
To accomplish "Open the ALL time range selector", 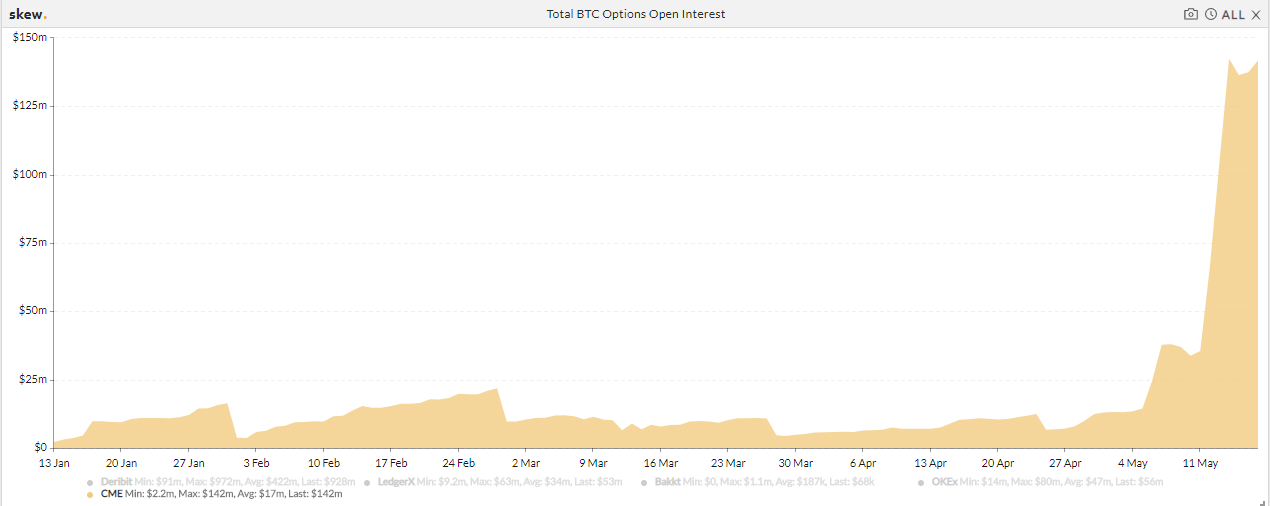I will [1233, 14].
